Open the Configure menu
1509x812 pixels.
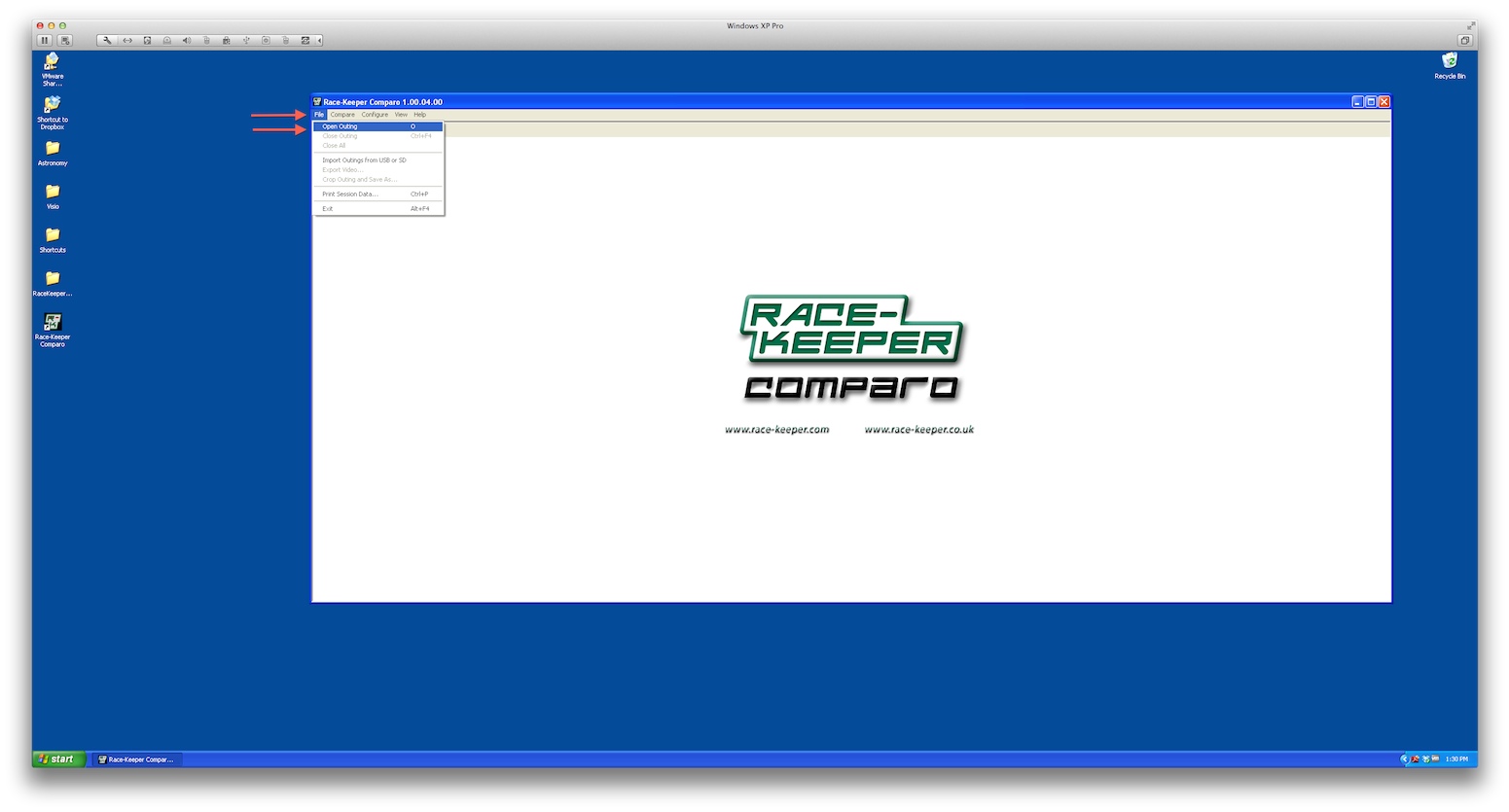375,115
